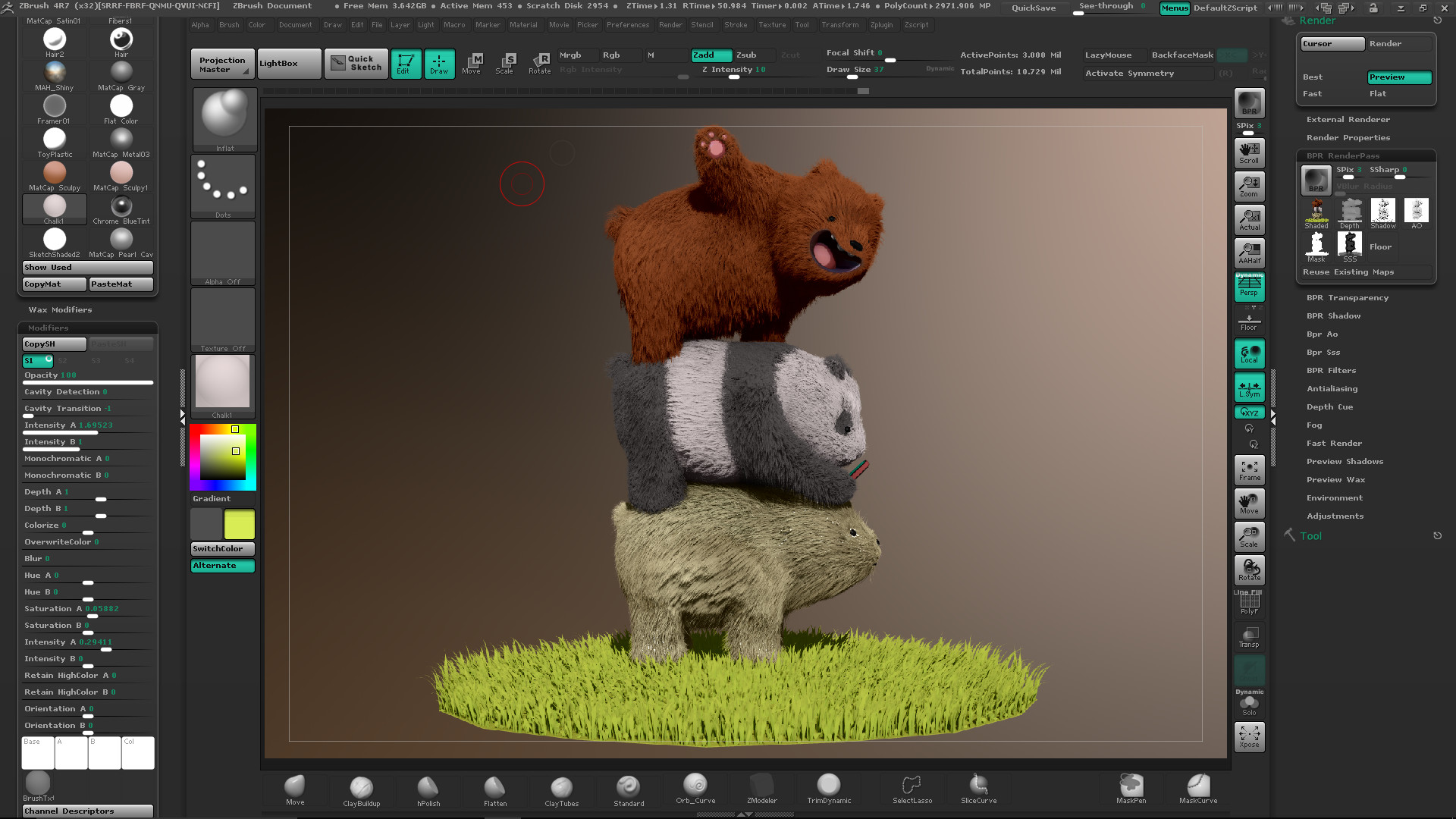Expand BPR Filters section
The width and height of the screenshot is (1456, 819).
pos(1331,371)
